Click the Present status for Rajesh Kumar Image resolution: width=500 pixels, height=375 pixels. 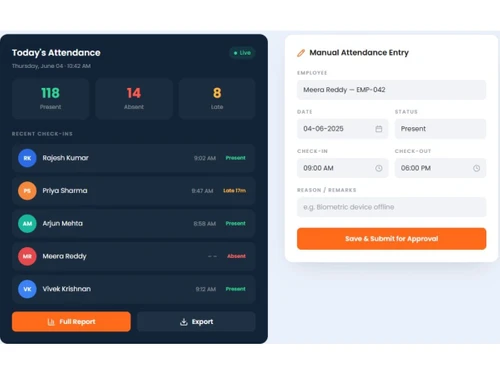[x=235, y=158]
